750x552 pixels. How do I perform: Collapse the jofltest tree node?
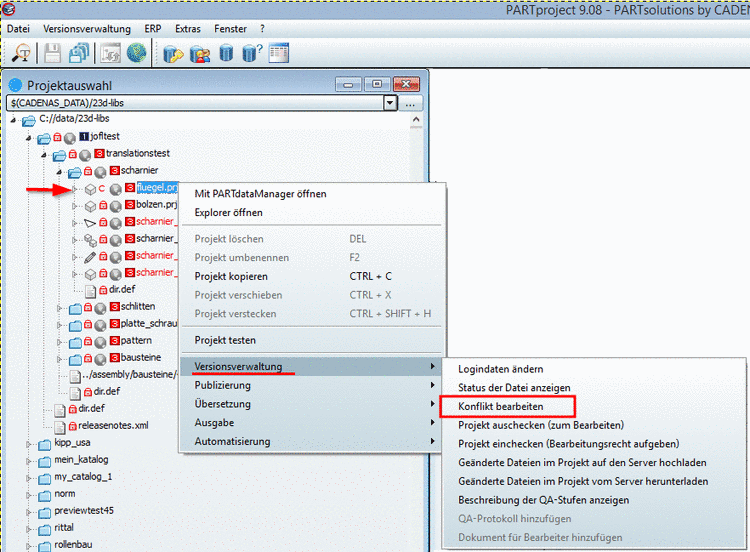tap(29, 138)
